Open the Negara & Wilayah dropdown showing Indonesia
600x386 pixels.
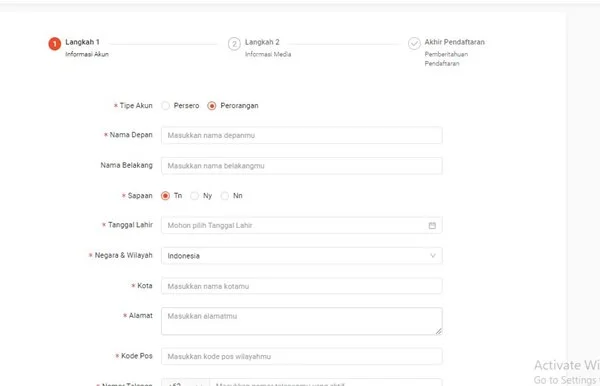(302, 256)
